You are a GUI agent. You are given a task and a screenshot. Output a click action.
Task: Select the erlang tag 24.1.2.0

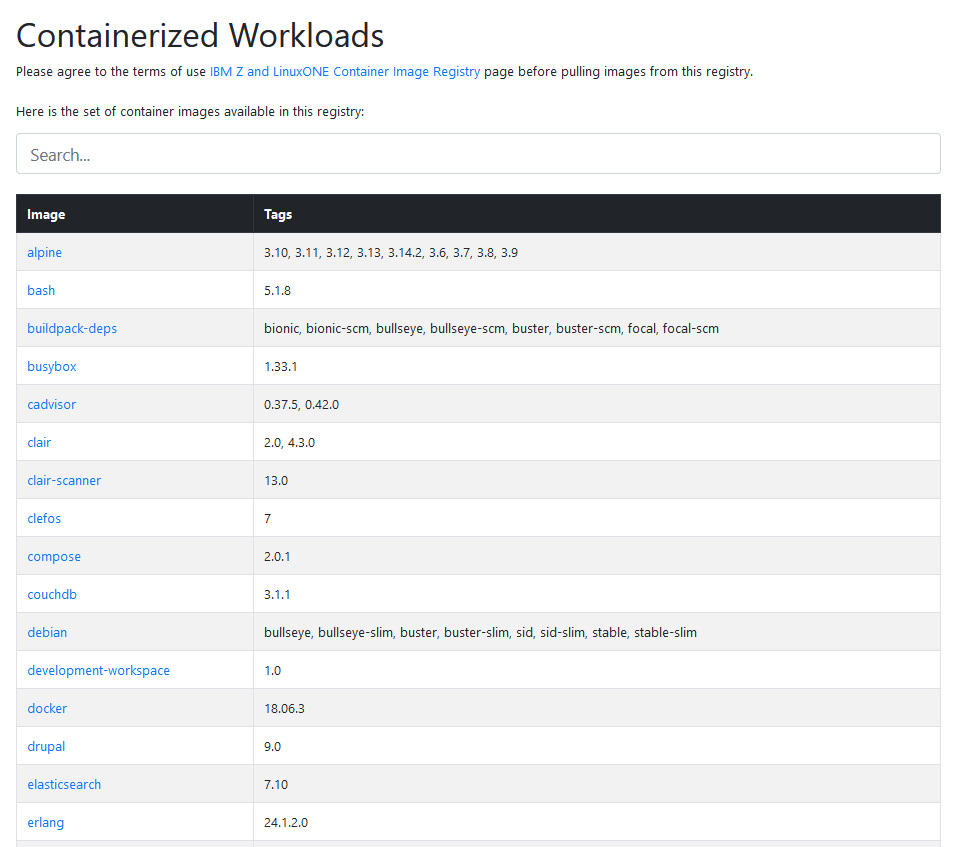(x=286, y=823)
